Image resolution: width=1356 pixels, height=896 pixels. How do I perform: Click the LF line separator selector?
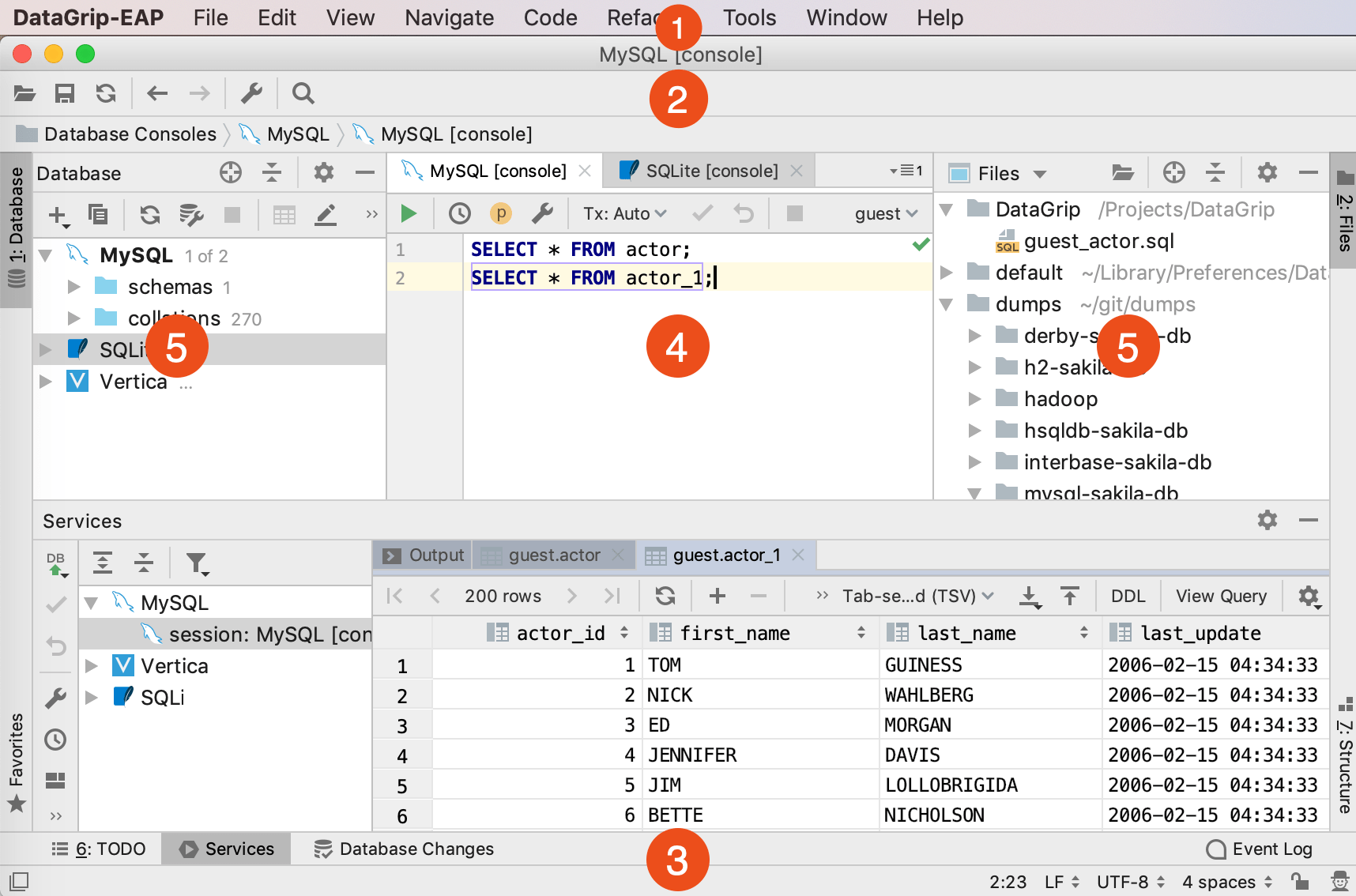tap(1062, 882)
